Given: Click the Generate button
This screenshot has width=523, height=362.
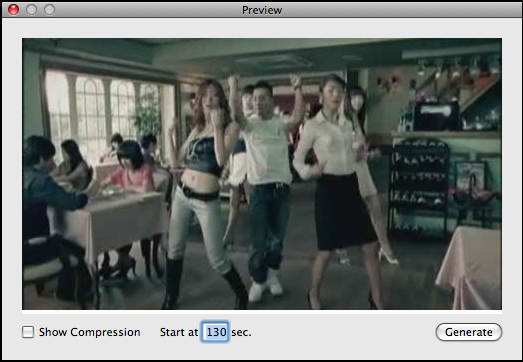Looking at the screenshot, I should click(x=469, y=332).
